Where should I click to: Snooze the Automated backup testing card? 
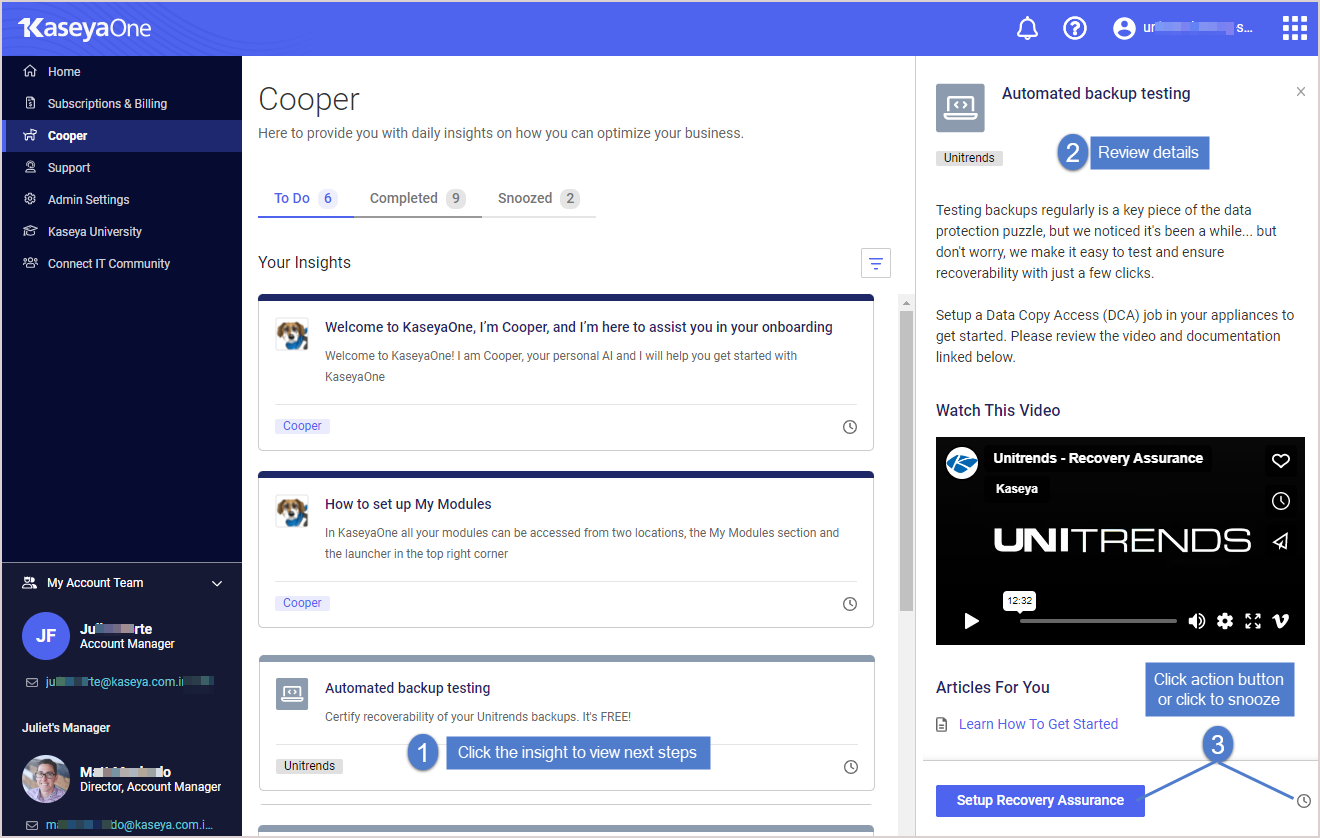850,767
